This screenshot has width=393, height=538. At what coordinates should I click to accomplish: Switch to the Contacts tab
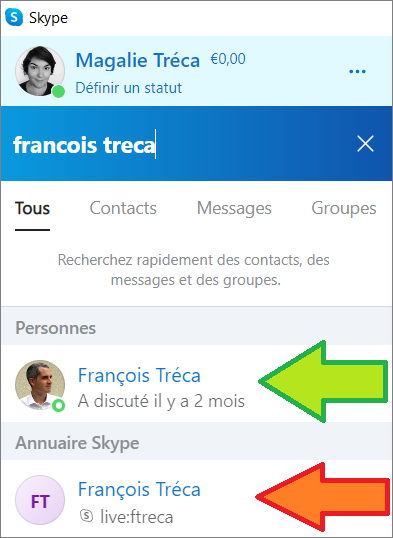coord(123,208)
